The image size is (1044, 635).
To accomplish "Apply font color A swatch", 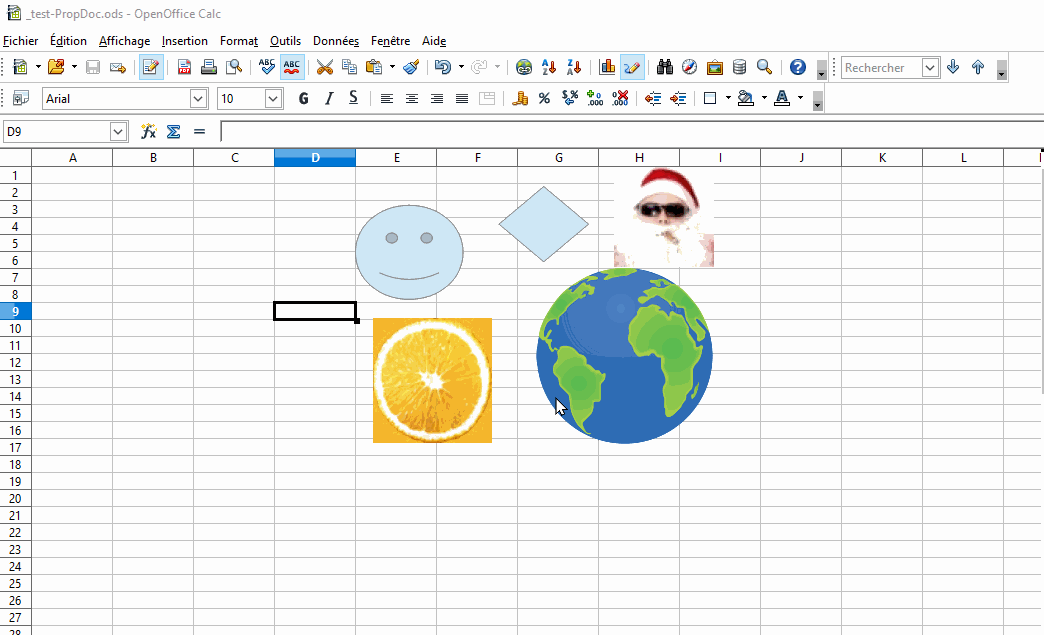I will point(782,99).
